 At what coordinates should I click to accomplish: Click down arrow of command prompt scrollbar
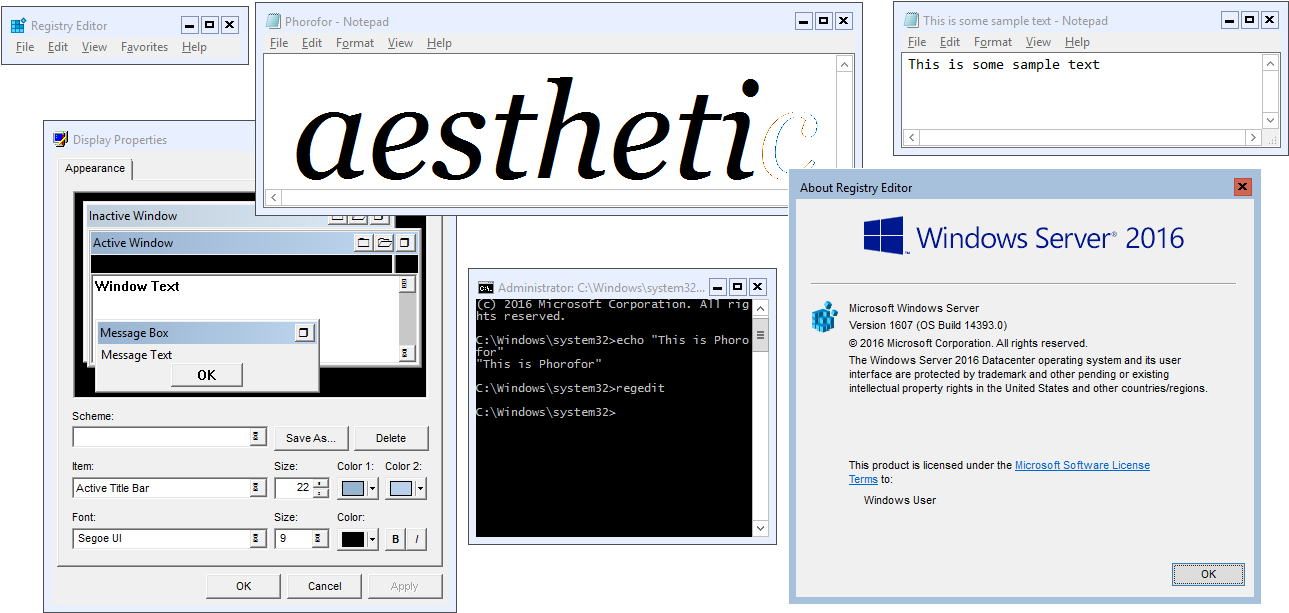pyautogui.click(x=760, y=528)
